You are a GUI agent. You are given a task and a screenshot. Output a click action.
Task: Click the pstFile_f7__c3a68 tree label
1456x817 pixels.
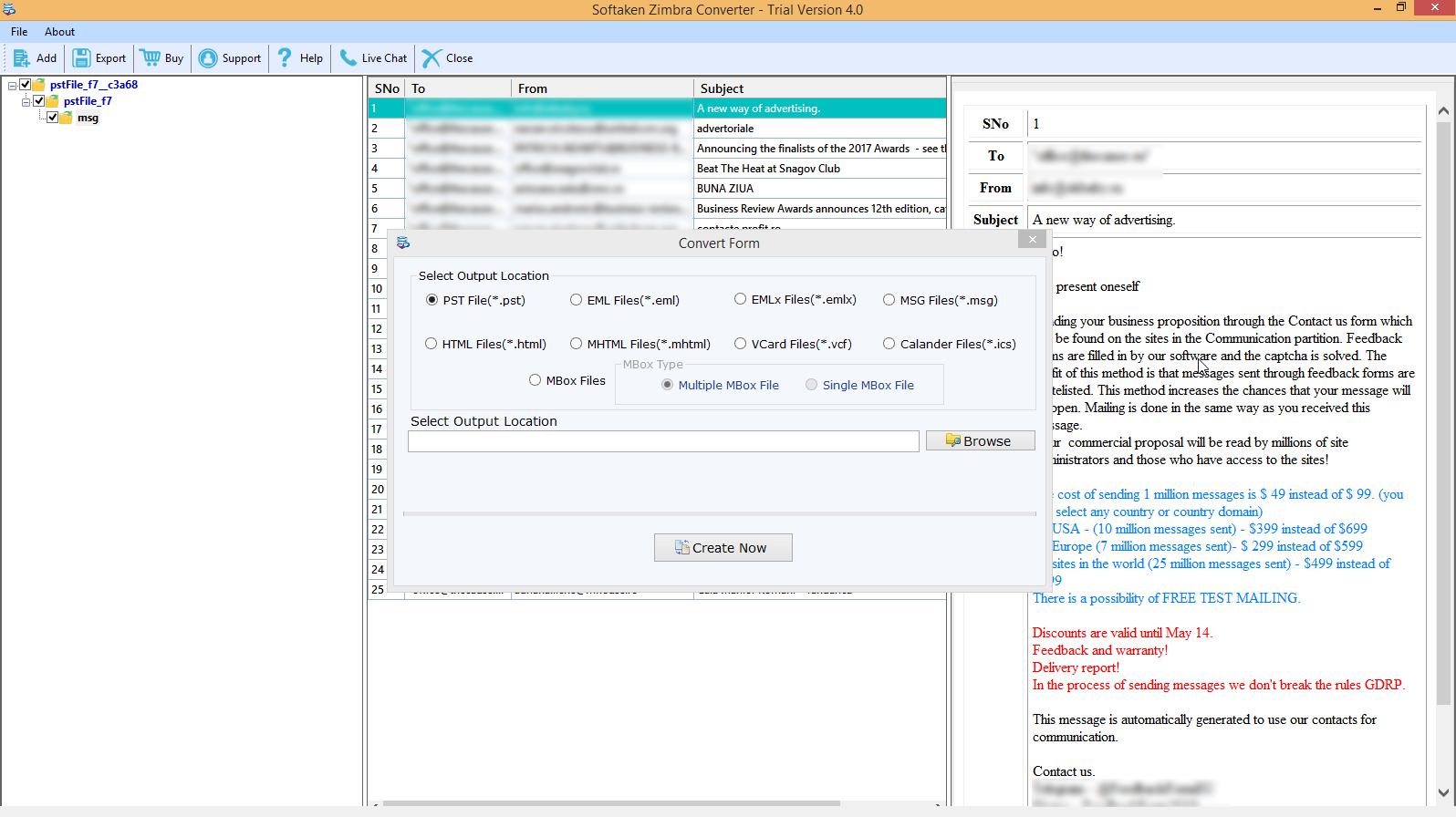[x=94, y=85]
